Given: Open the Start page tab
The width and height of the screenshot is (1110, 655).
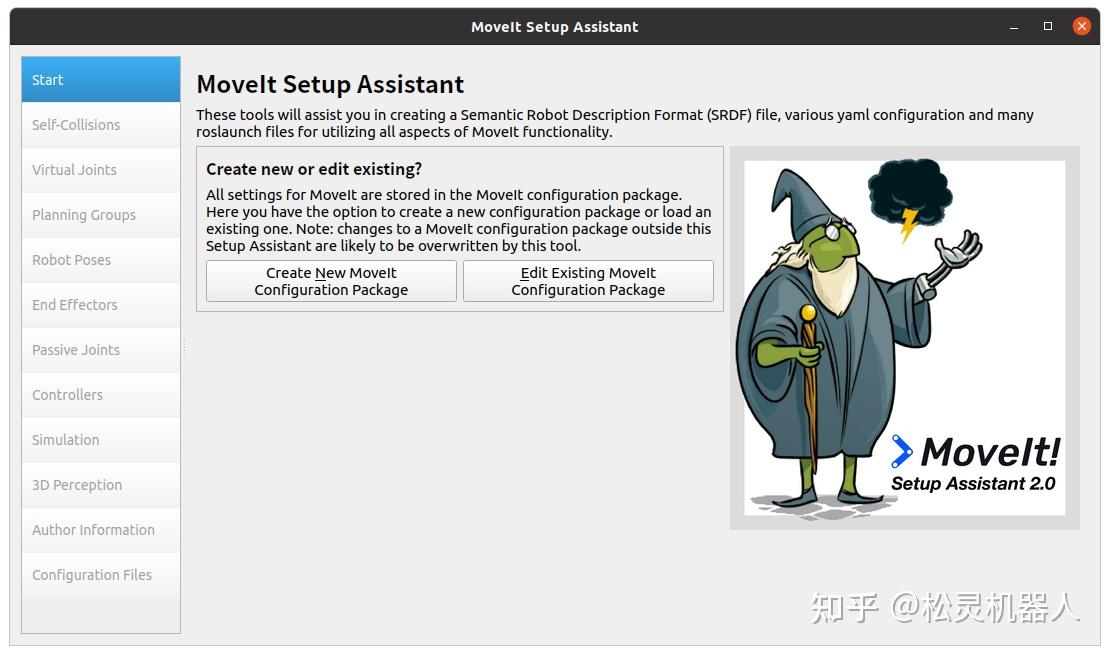Looking at the screenshot, I should point(101,79).
